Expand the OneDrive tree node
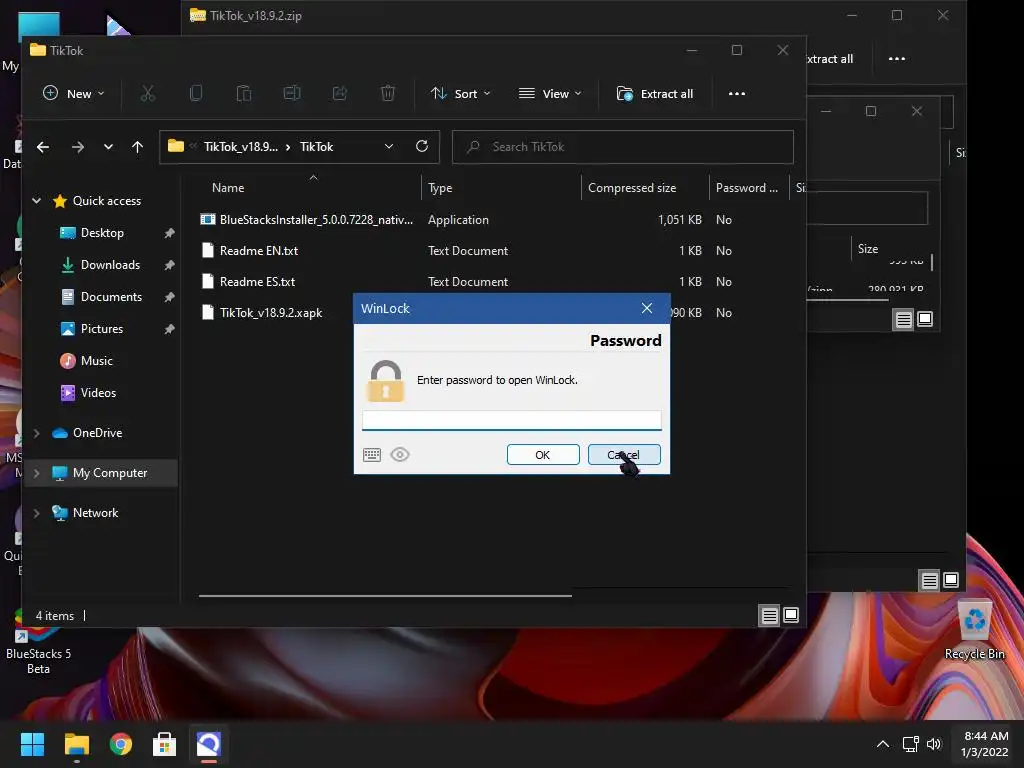Screen dimensions: 1024x768 click(37, 433)
